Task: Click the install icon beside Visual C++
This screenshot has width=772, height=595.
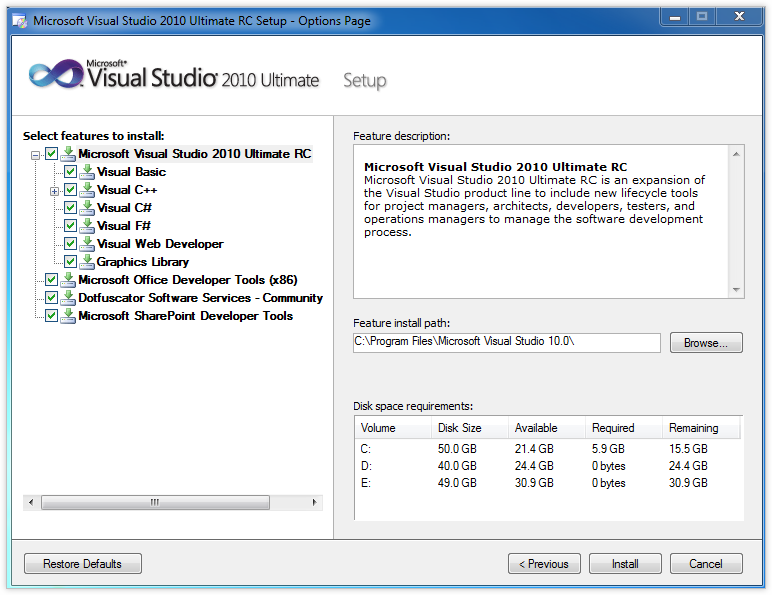Action: (87, 190)
